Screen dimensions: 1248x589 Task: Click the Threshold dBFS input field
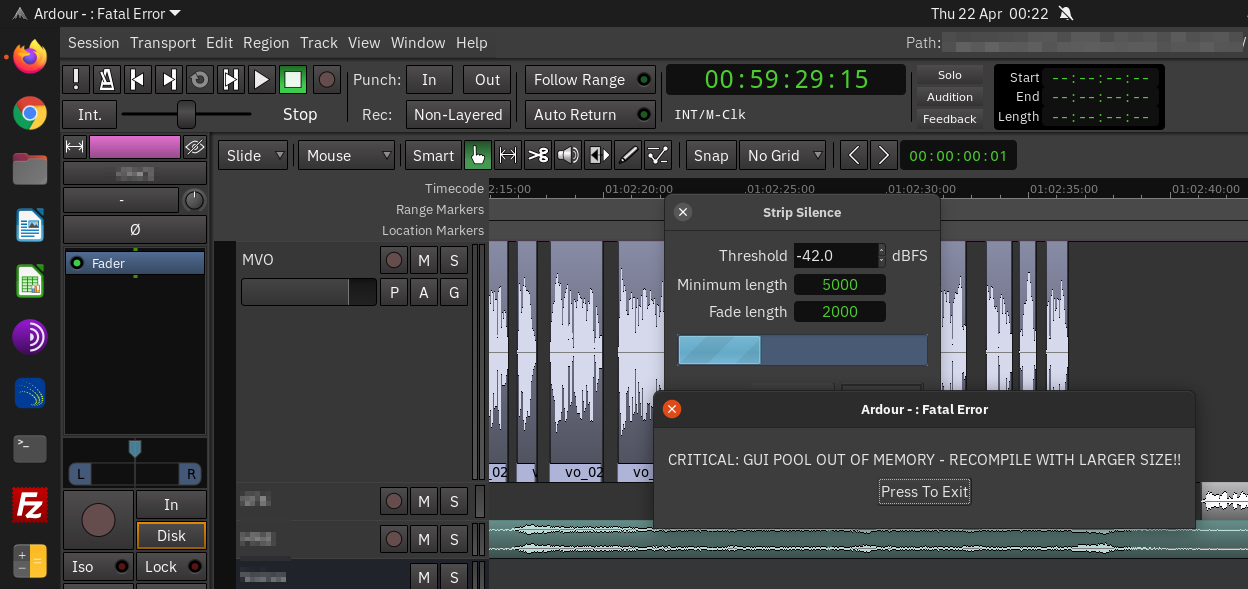pos(835,256)
